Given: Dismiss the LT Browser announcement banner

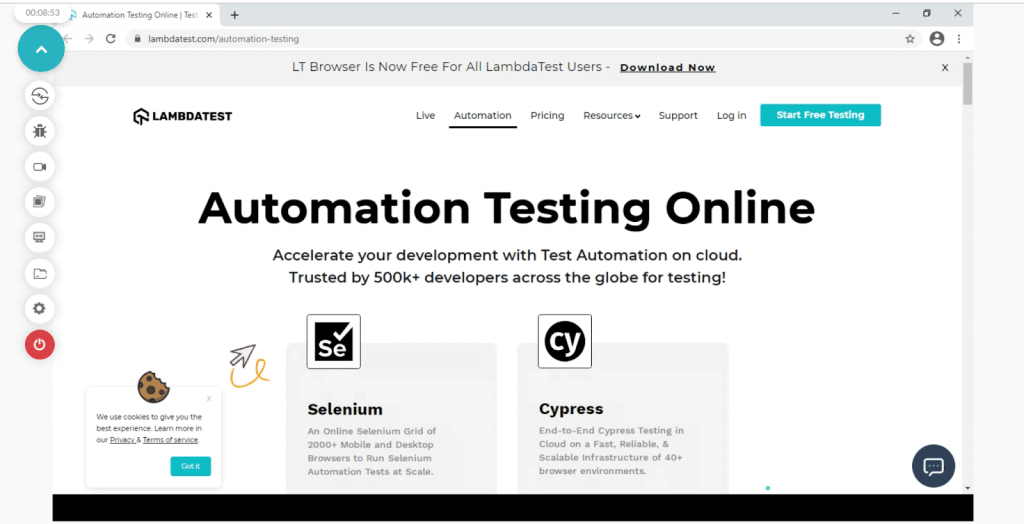Looking at the screenshot, I should [945, 68].
